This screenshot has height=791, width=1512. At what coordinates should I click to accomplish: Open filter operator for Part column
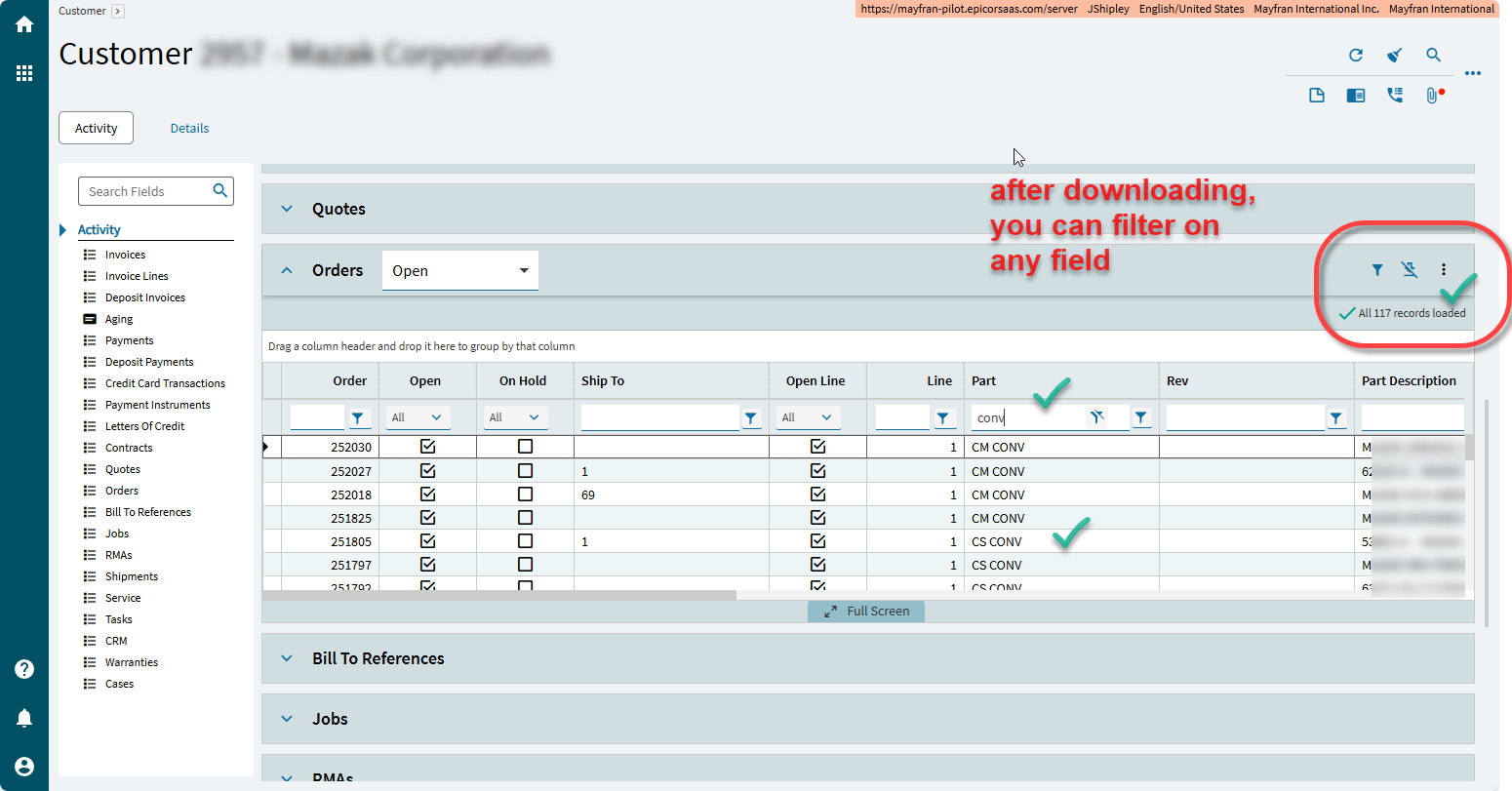1141,418
